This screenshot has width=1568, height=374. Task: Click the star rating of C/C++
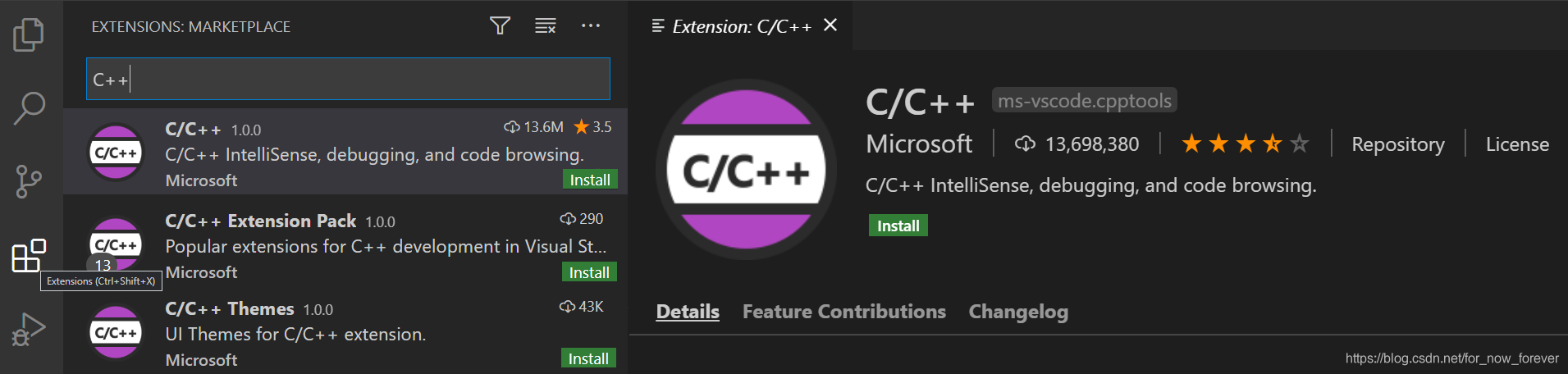[x=1245, y=144]
